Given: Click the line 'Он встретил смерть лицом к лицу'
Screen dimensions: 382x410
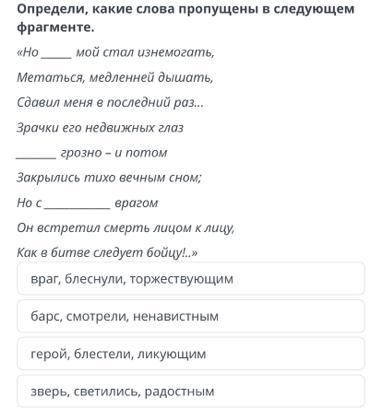Looking at the screenshot, I should click(x=126, y=228).
